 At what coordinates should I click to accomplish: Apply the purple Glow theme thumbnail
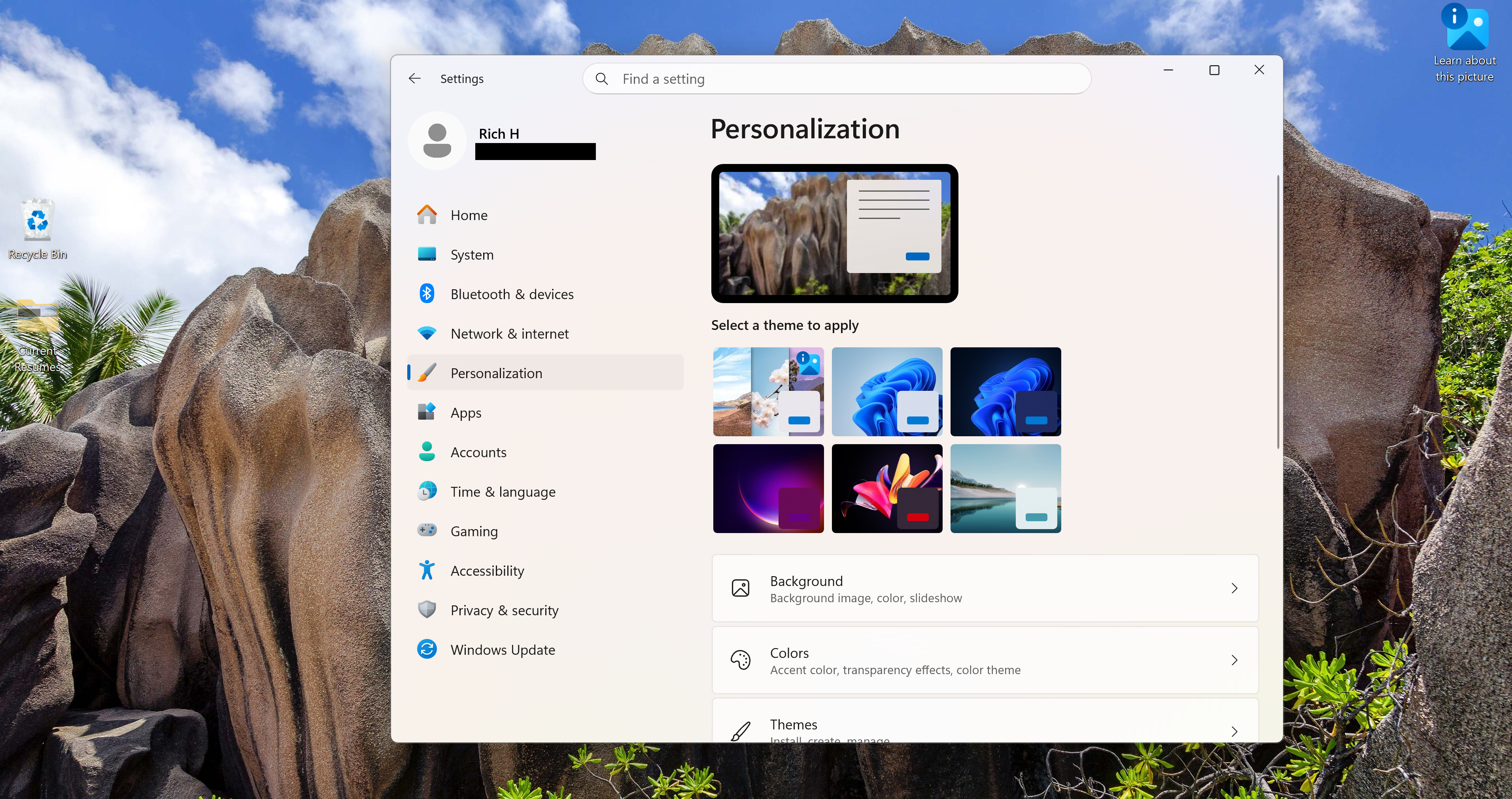click(768, 488)
